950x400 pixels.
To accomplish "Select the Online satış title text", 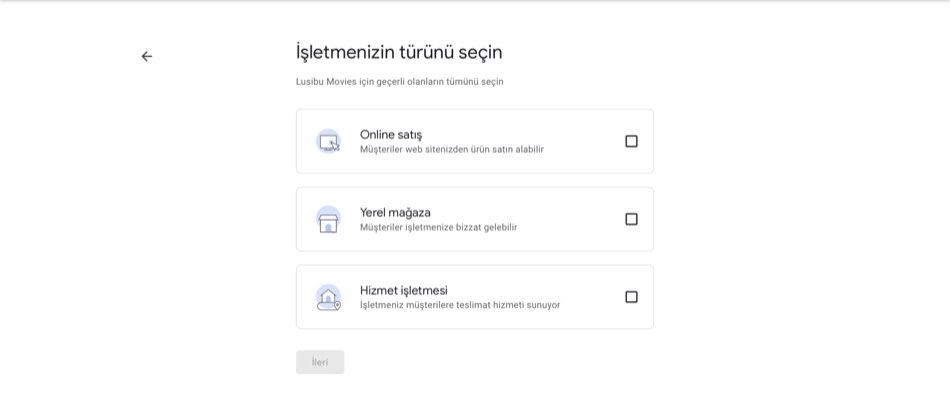I will coord(391,134).
